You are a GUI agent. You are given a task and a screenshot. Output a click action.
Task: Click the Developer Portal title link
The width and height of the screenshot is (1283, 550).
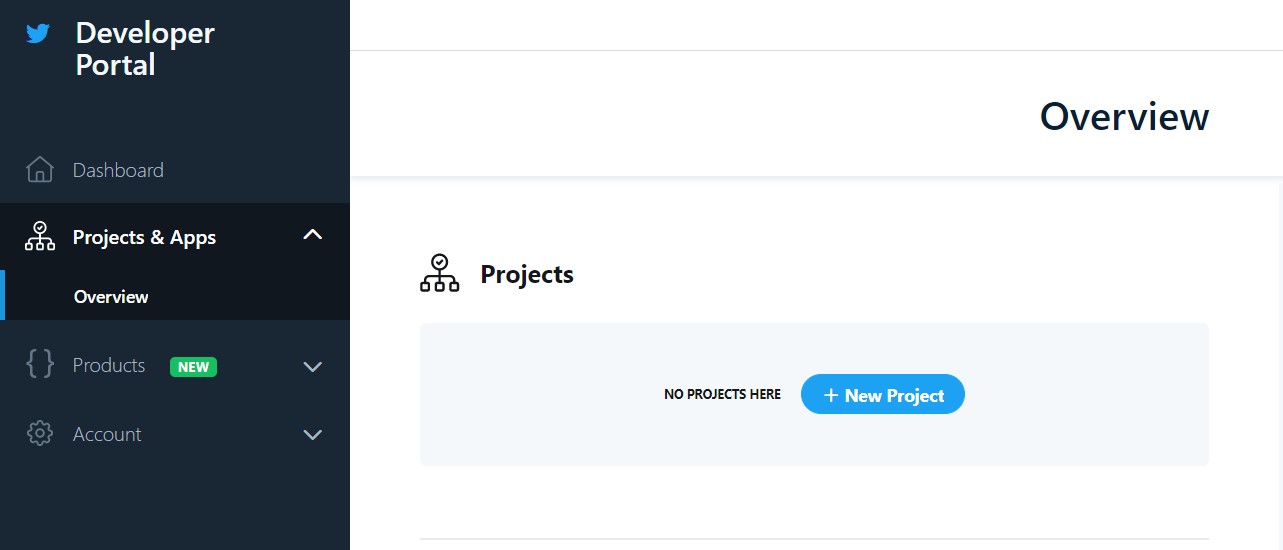pos(144,49)
